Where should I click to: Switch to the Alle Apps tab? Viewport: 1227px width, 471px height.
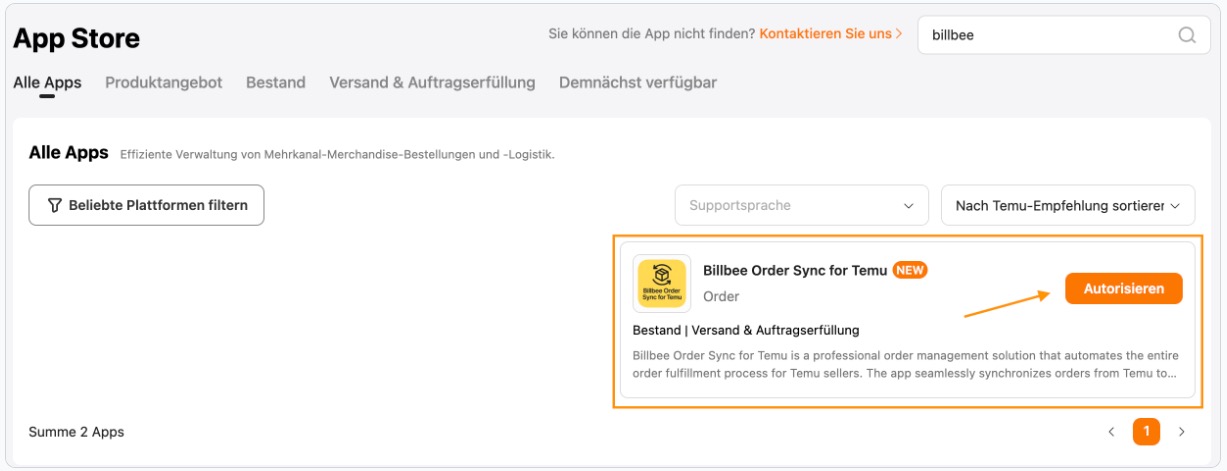tap(47, 83)
